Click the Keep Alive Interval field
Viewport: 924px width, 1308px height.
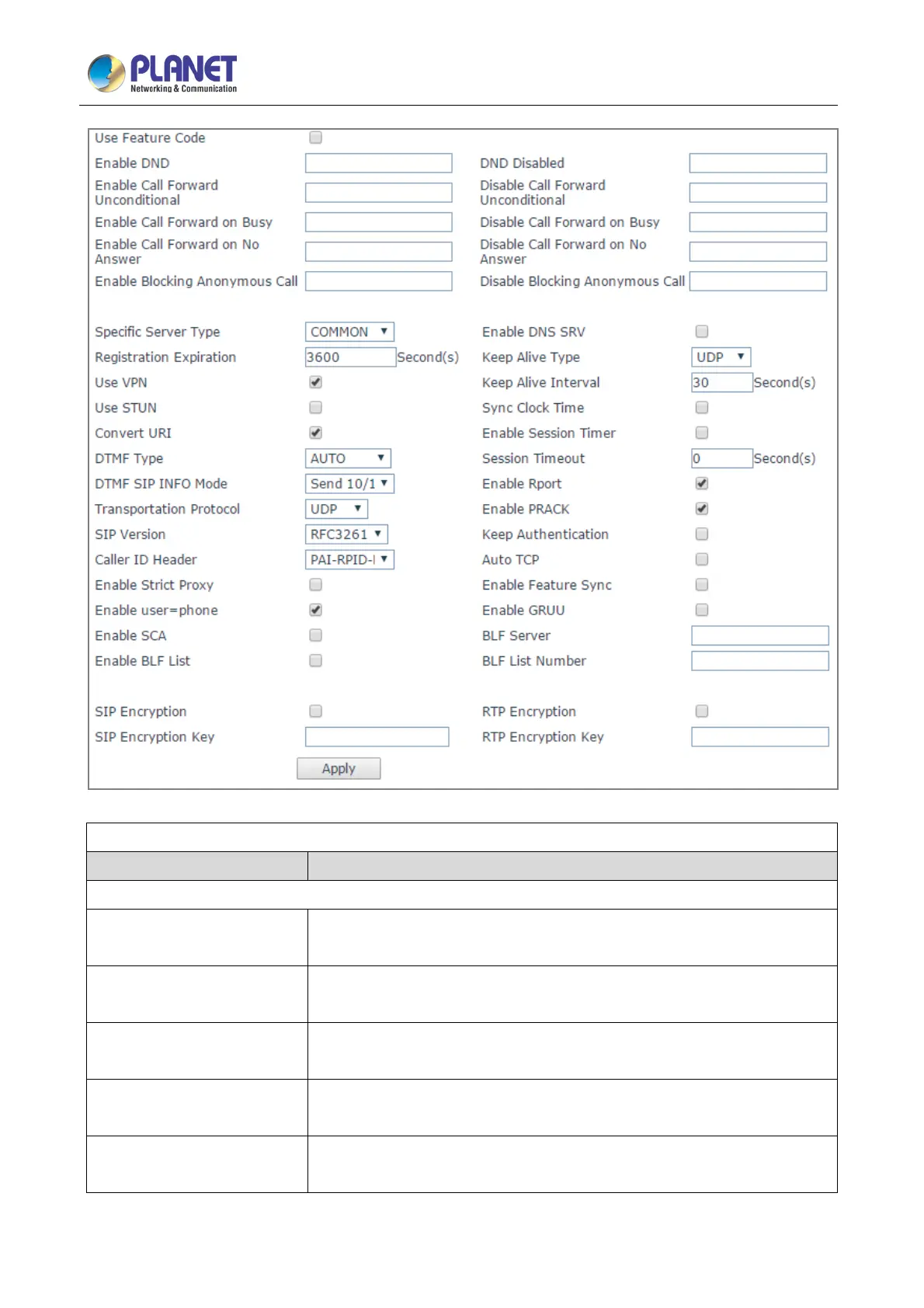(721, 382)
